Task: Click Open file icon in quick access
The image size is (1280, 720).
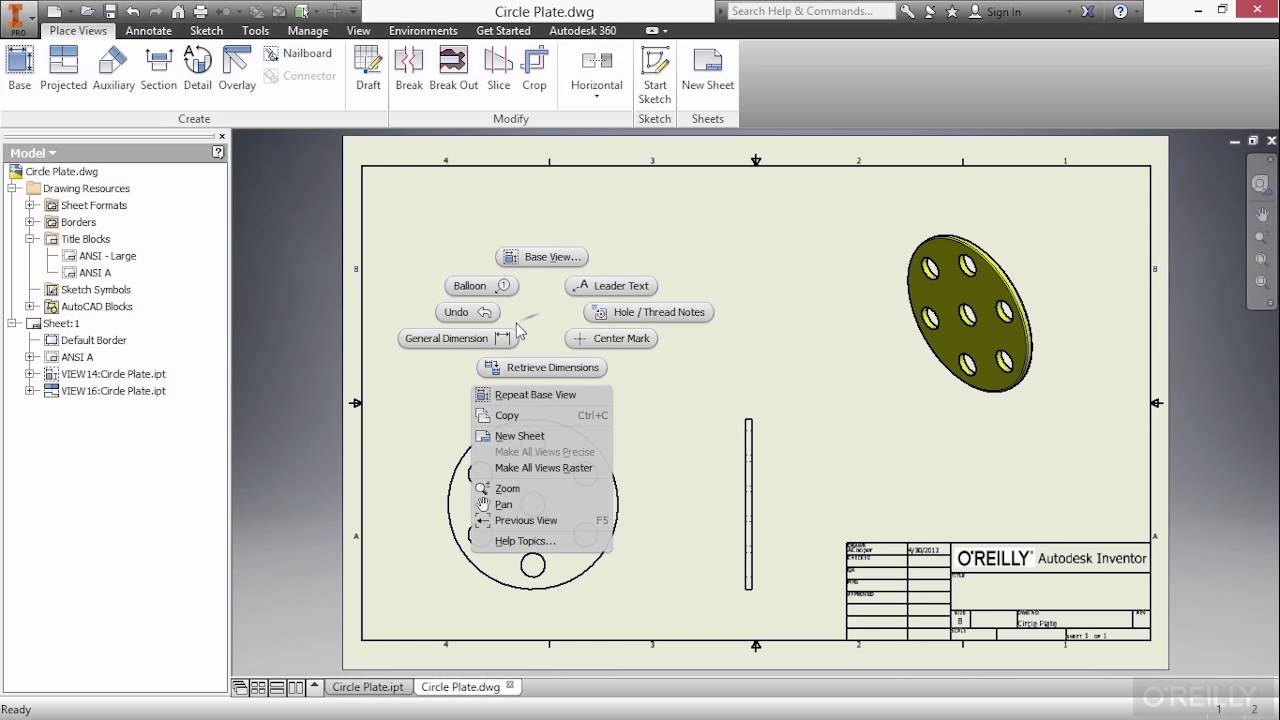Action: click(x=88, y=12)
